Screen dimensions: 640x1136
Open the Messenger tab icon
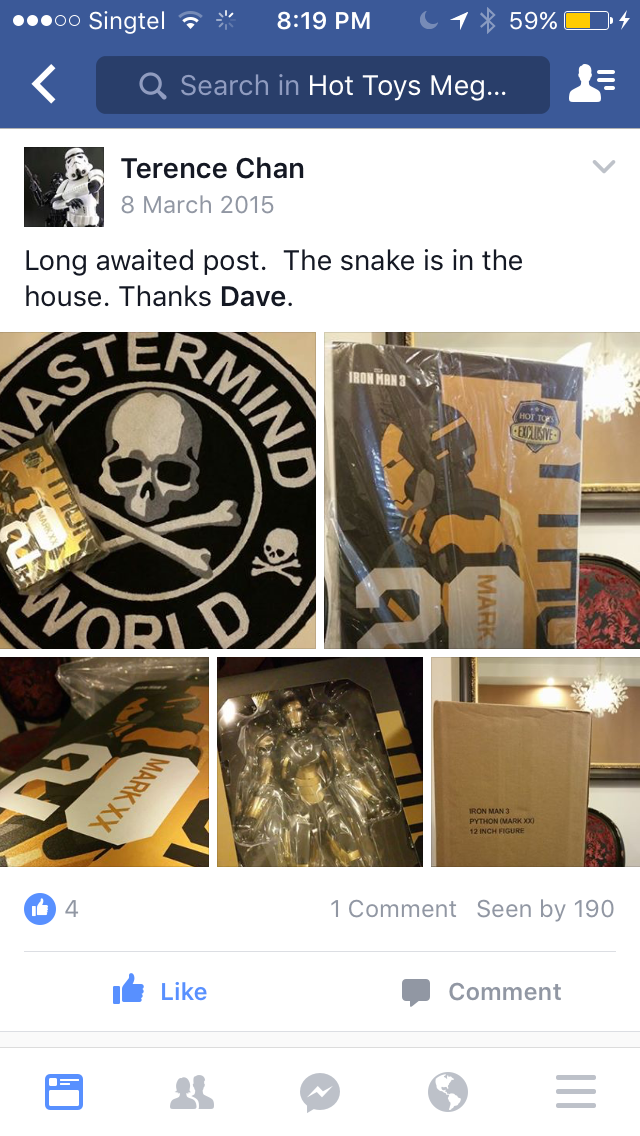pos(320,1092)
